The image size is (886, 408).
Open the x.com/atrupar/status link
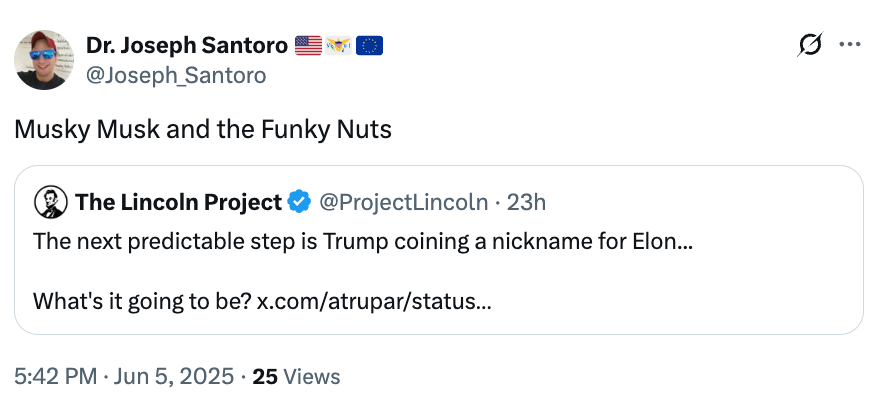[374, 300]
